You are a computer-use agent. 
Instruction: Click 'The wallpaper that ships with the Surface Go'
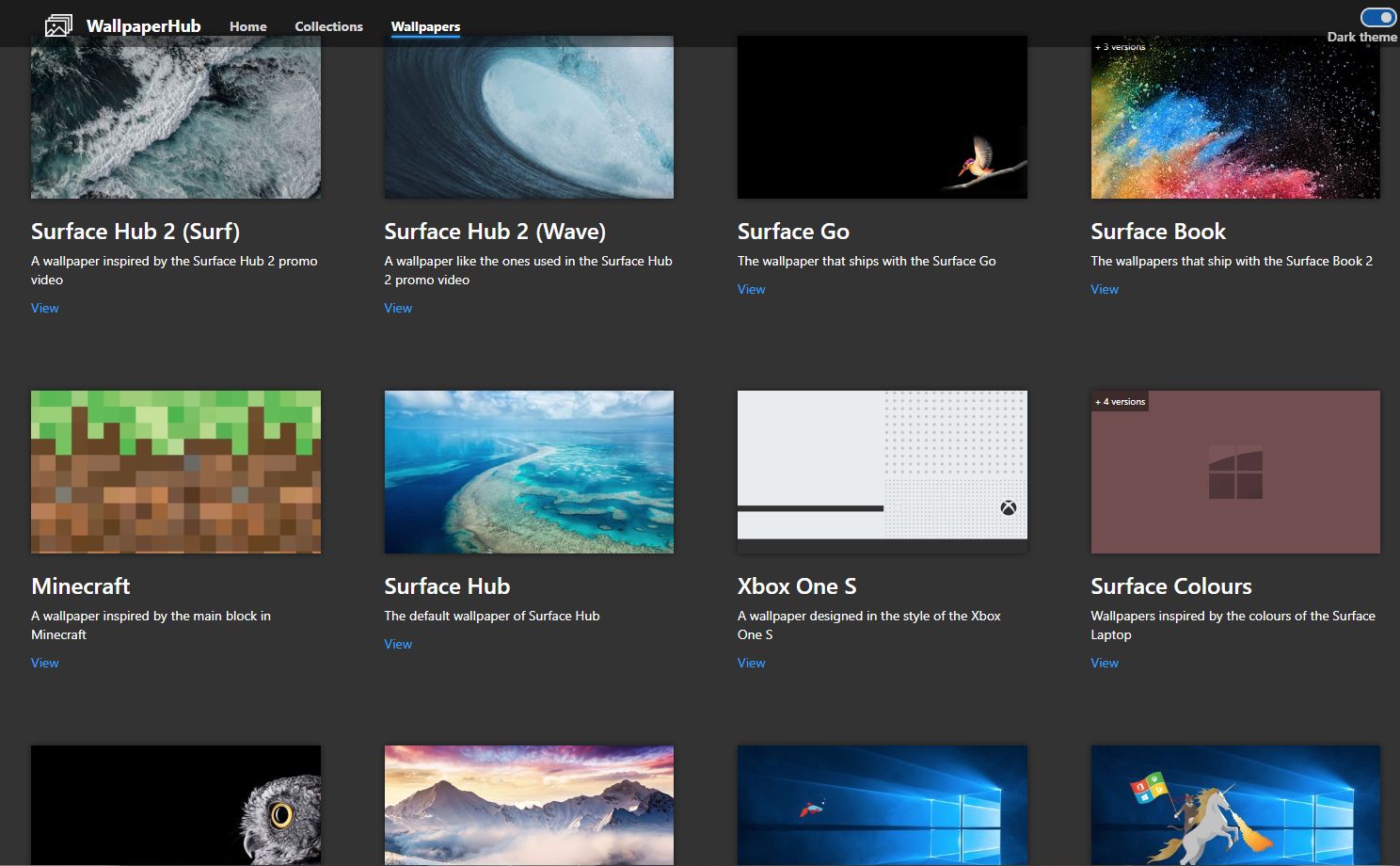click(x=867, y=261)
